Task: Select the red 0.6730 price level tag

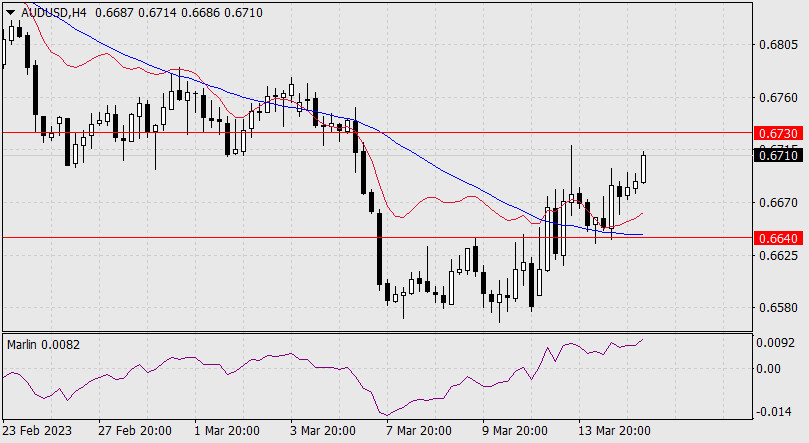Action: pyautogui.click(x=777, y=133)
